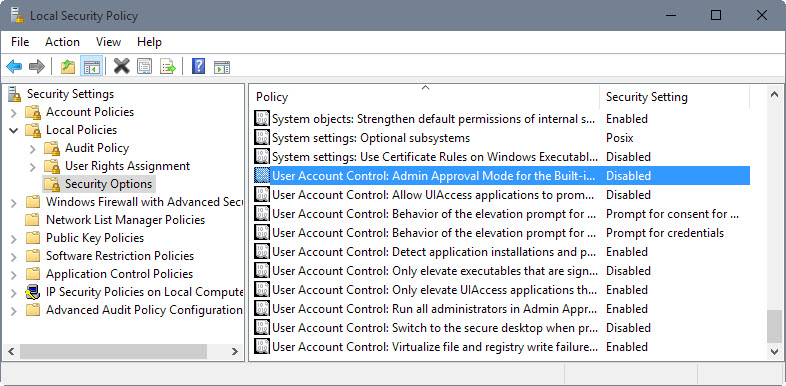Click the 'Prompt for consent for ...' setting value

(x=672, y=214)
